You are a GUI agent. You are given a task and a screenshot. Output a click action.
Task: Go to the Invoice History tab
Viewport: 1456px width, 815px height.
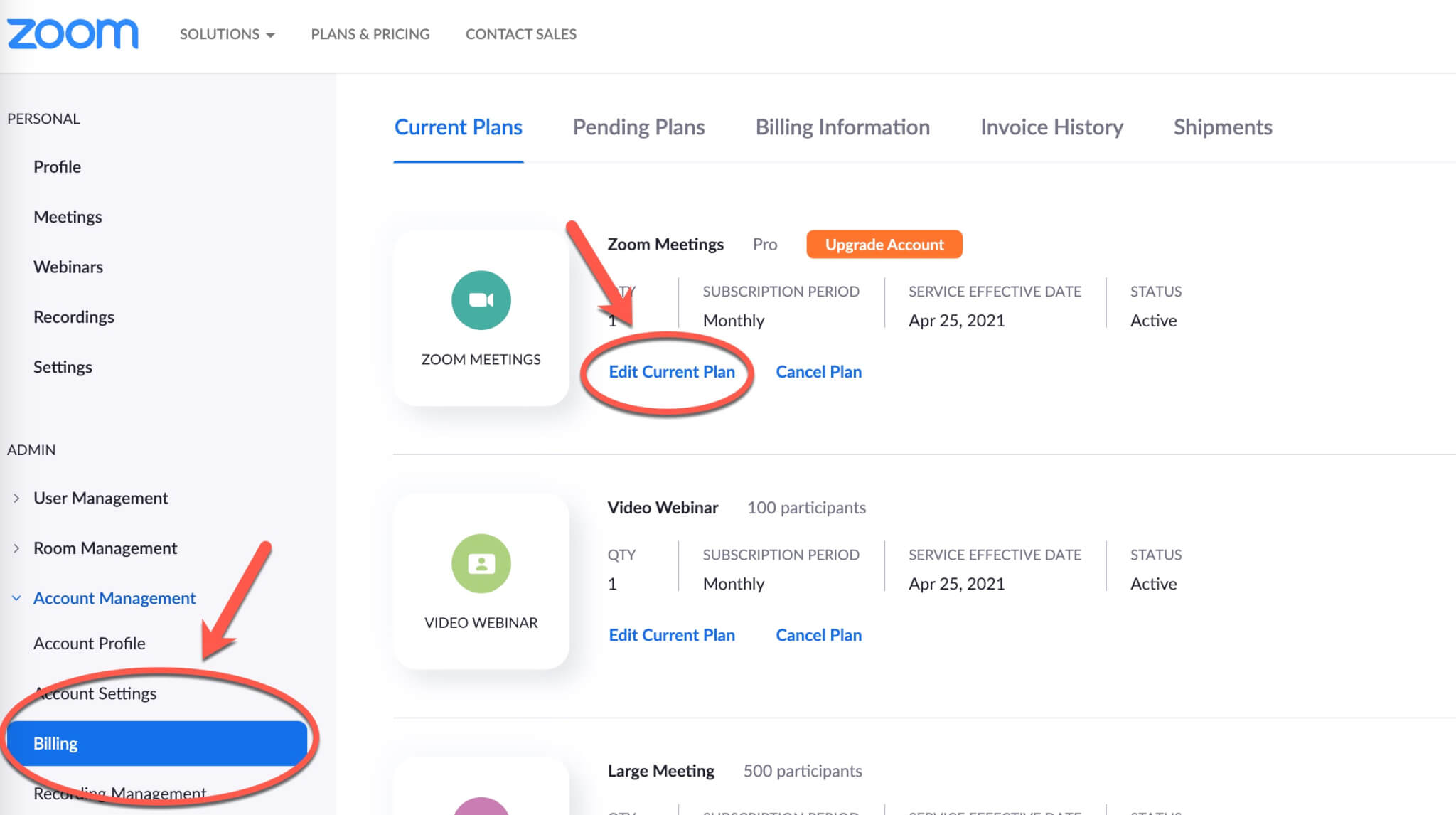(1051, 127)
